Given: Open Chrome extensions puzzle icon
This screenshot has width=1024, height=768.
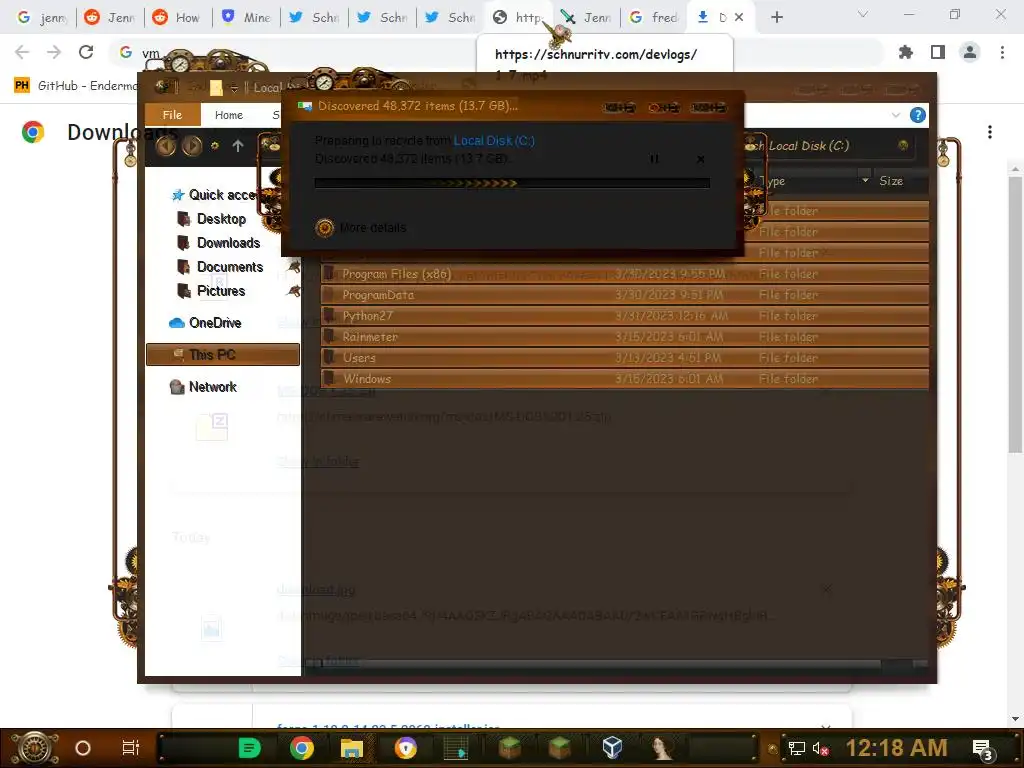Looking at the screenshot, I should pos(906,52).
